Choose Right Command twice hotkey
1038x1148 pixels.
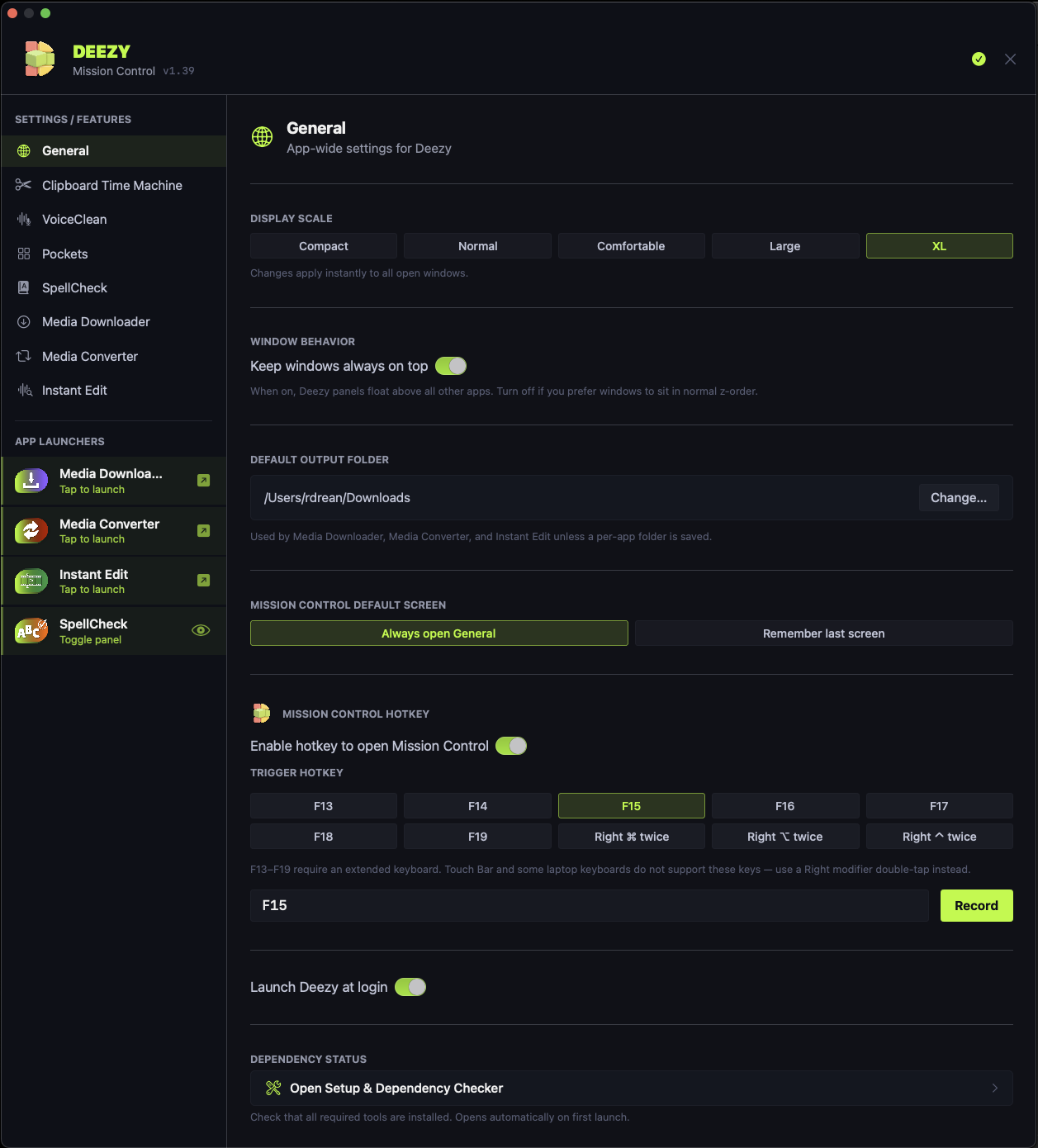631,837
